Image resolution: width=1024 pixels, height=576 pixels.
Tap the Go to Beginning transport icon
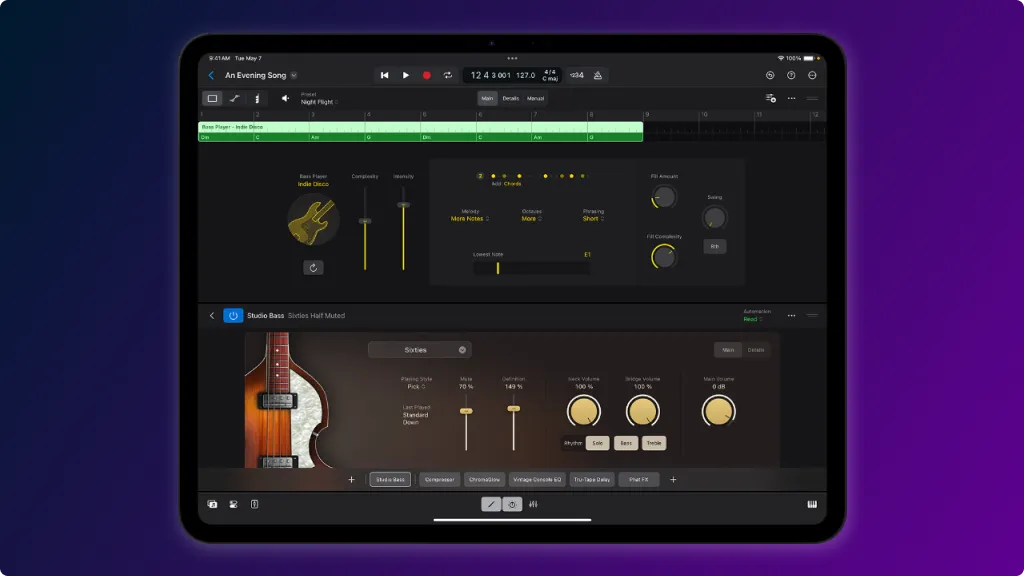pyautogui.click(x=385, y=75)
